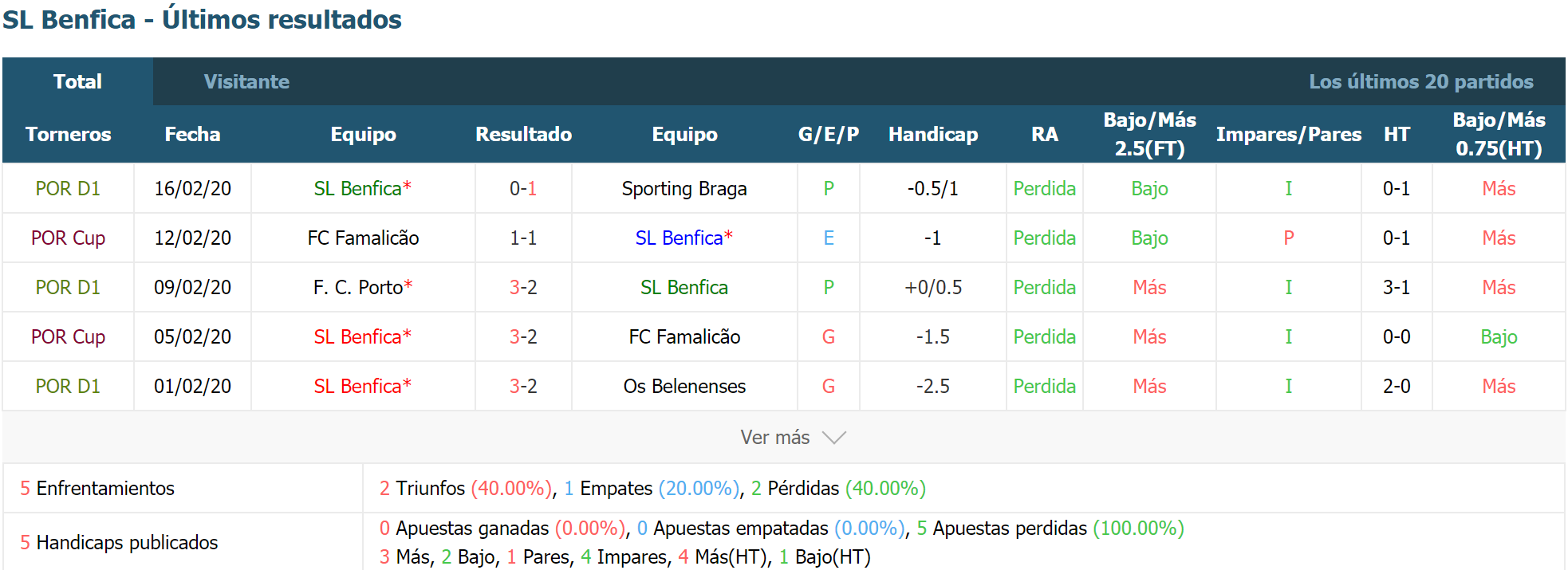Click the Bajo/Más 2.5(FT) column header
The image size is (1568, 570).
[1149, 134]
